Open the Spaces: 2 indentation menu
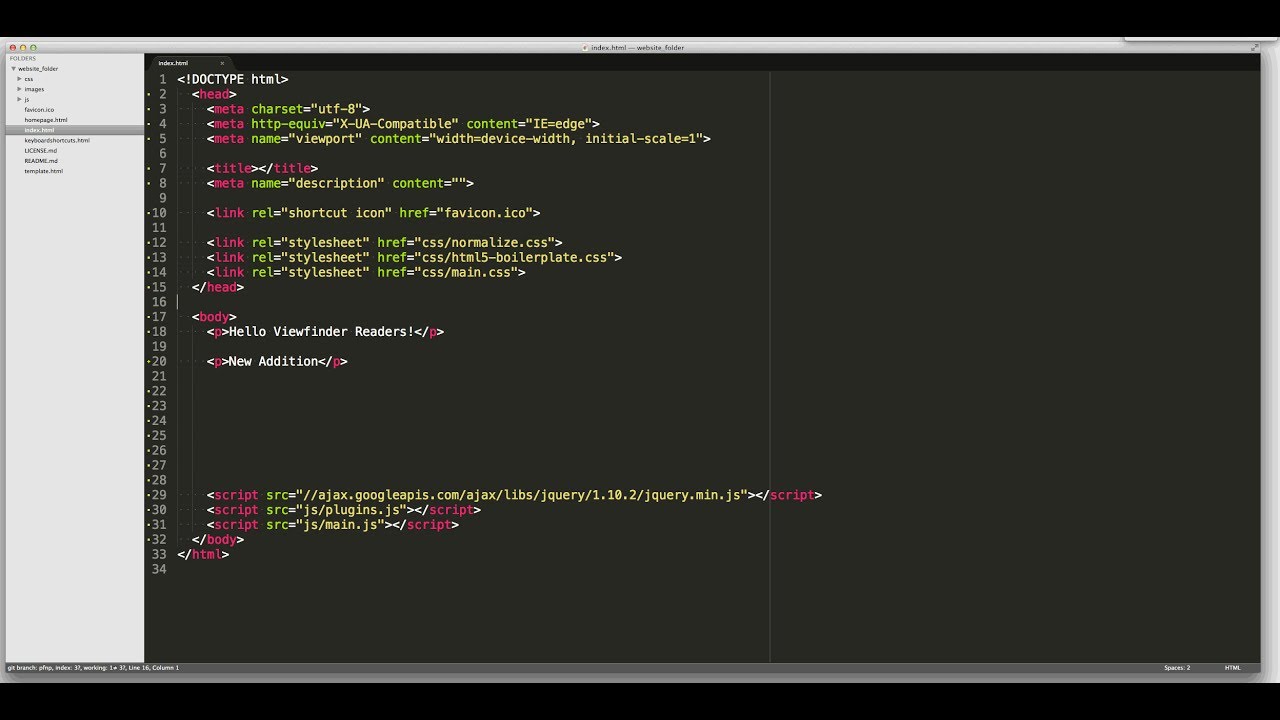1280x720 pixels. [1177, 667]
